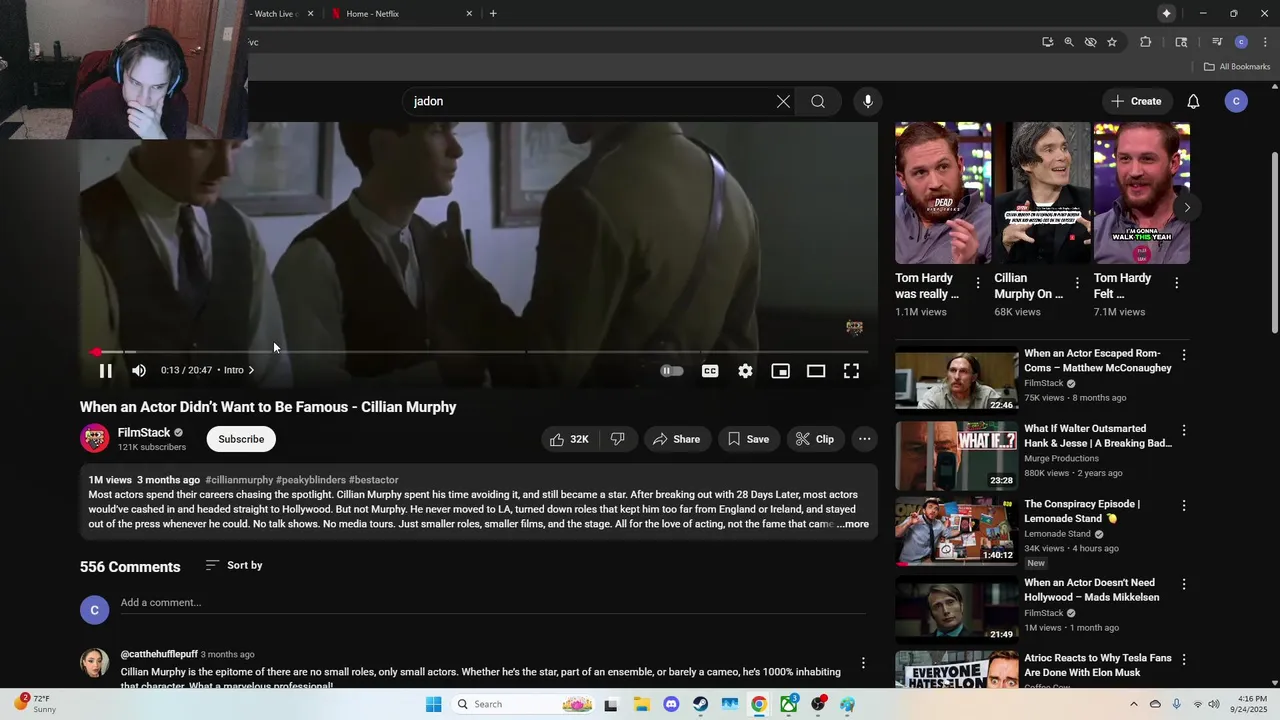Screen dimensions: 1280x720
Task: Open options for Conspiracy Episode video
Action: [x=1184, y=506]
